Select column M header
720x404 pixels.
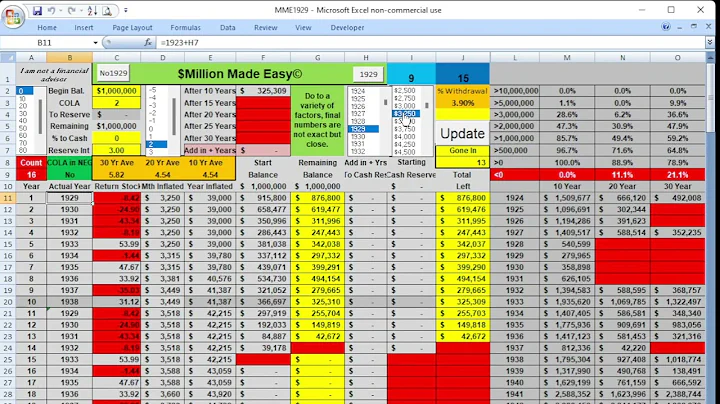point(567,57)
